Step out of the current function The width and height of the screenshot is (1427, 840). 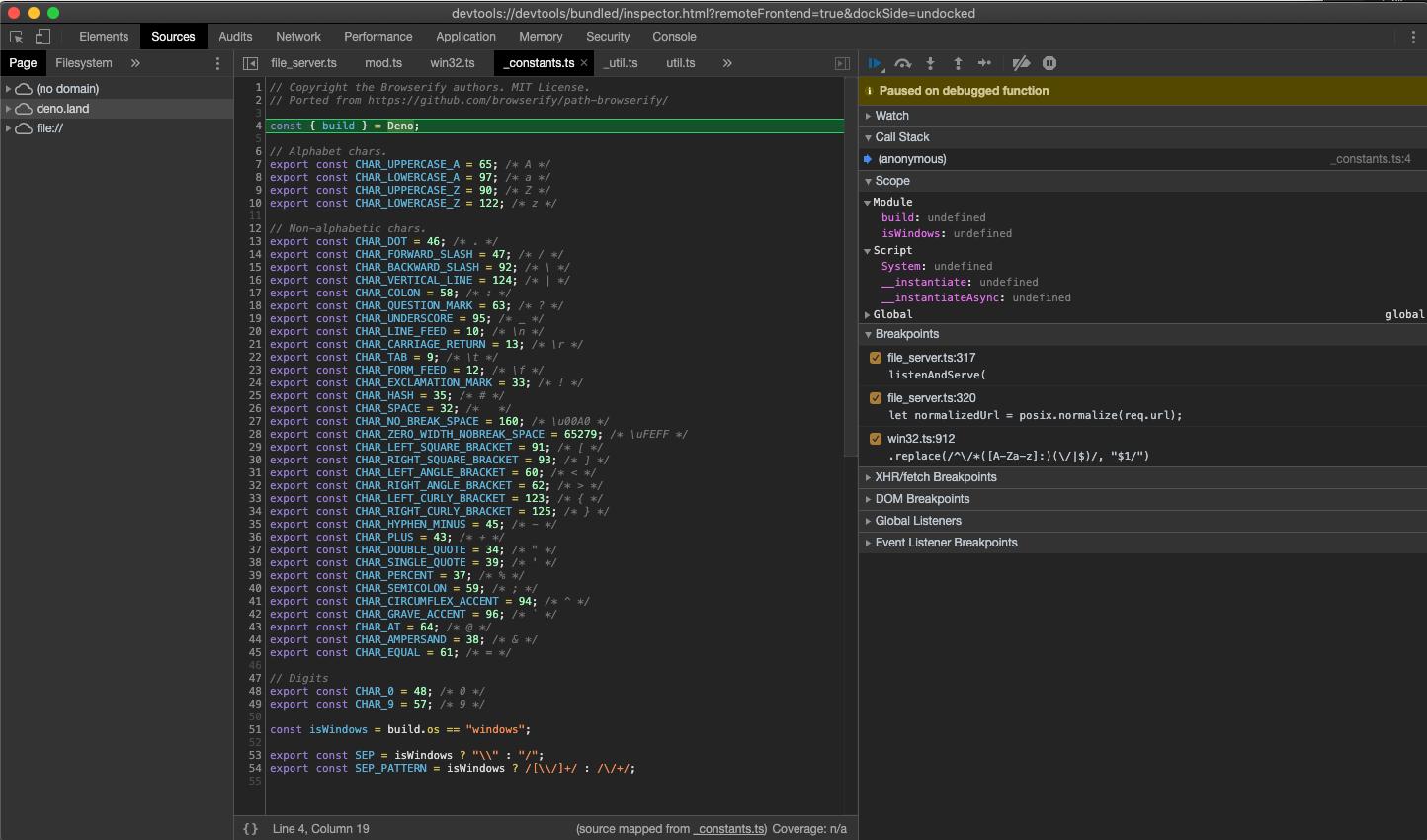958,63
